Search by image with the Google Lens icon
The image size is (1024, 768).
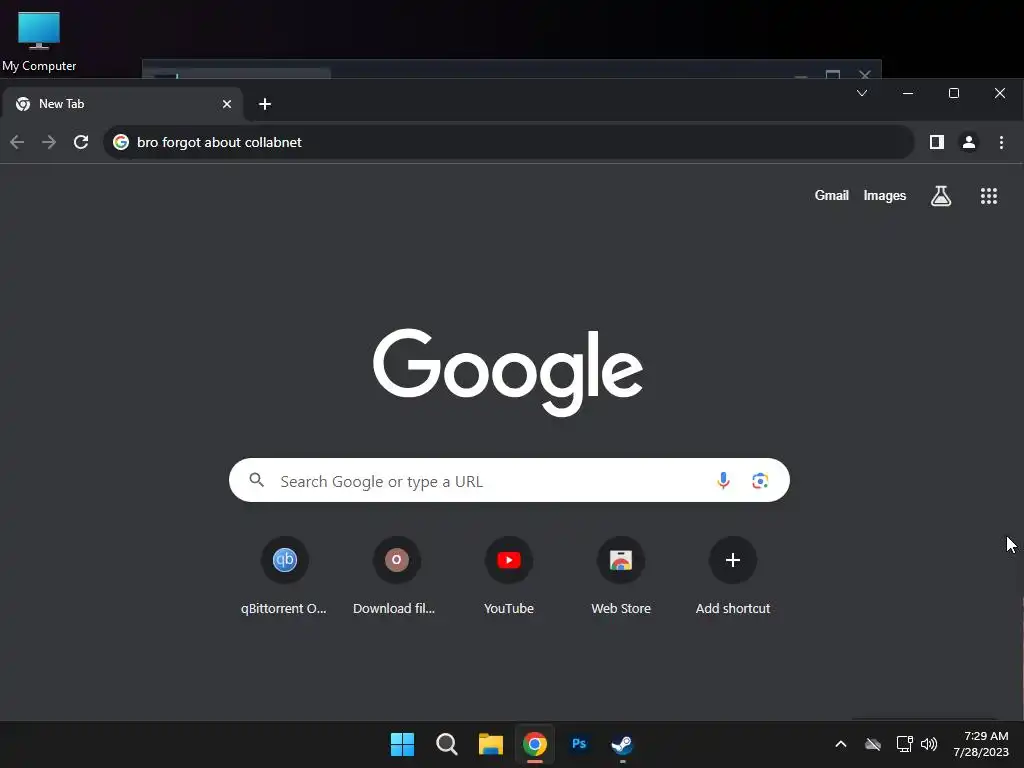(760, 481)
